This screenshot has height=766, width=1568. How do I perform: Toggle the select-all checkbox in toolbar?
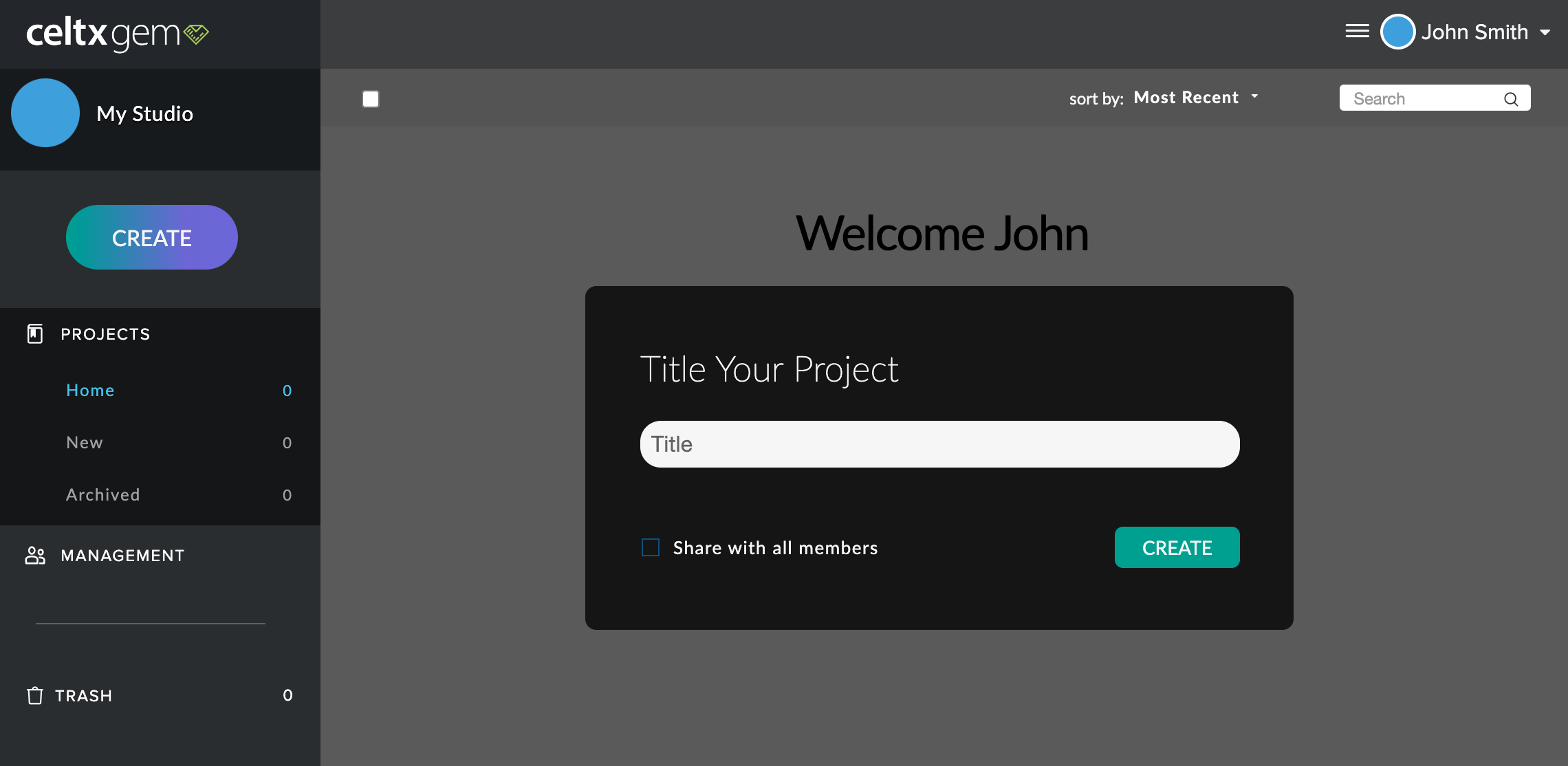click(371, 99)
